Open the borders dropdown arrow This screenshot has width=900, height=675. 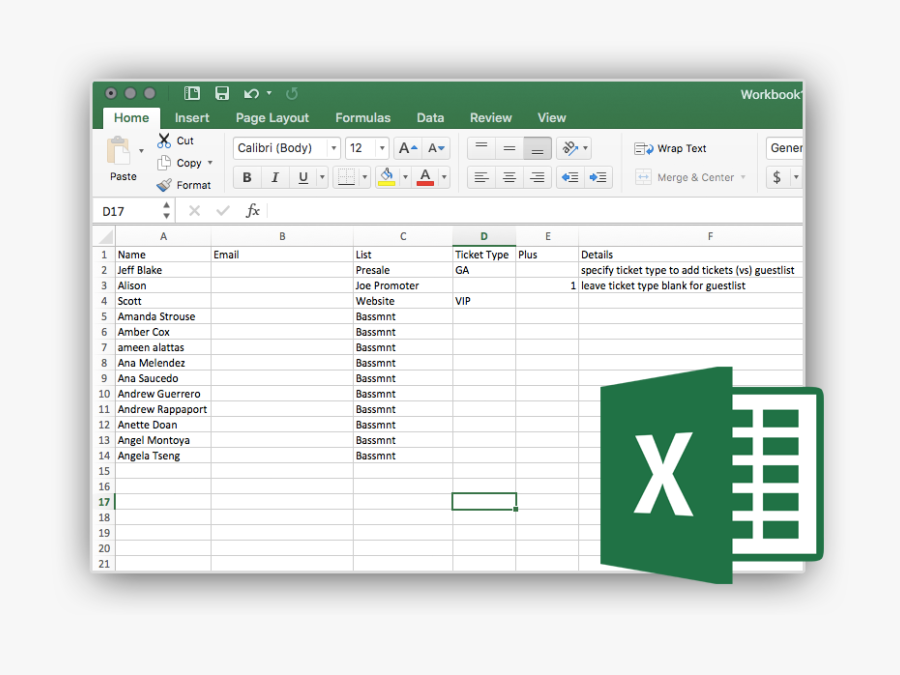[364, 177]
